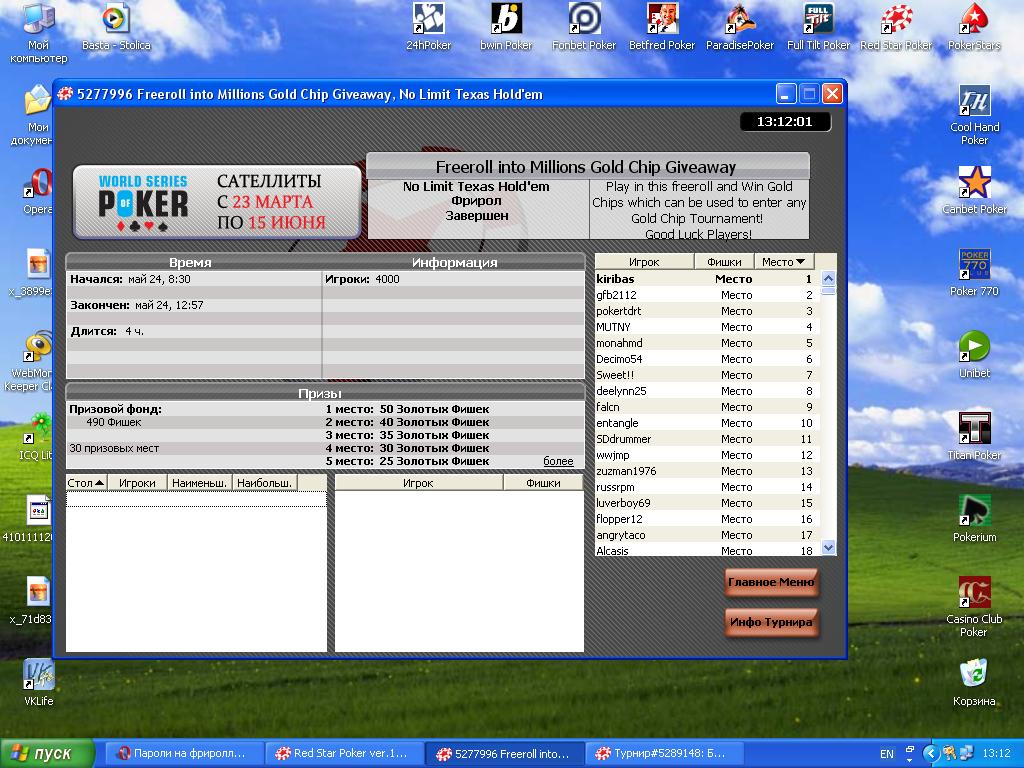The width and height of the screenshot is (1024, 768).
Task: Open 24hPoker desktop icon
Action: click(428, 19)
